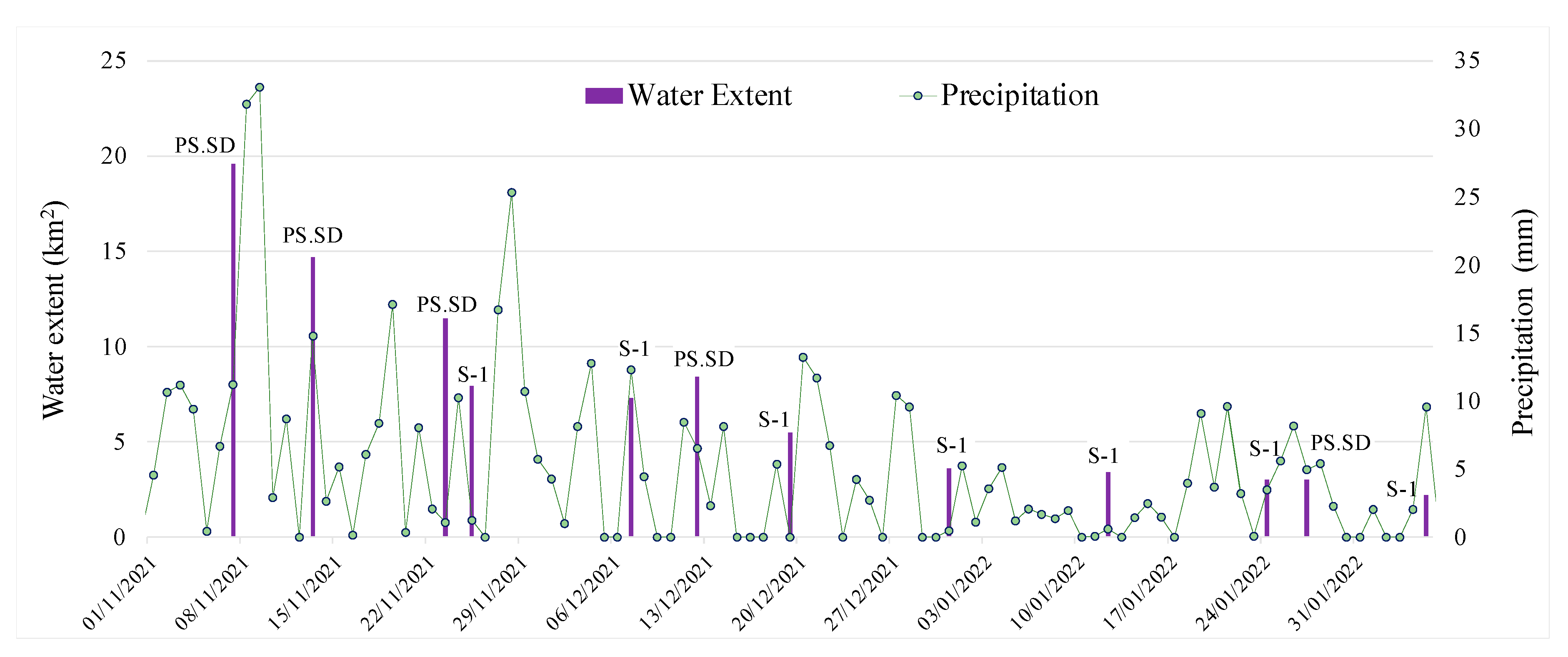
Task: Click the PS.SD label above the tallest bar
Action: tap(205, 145)
